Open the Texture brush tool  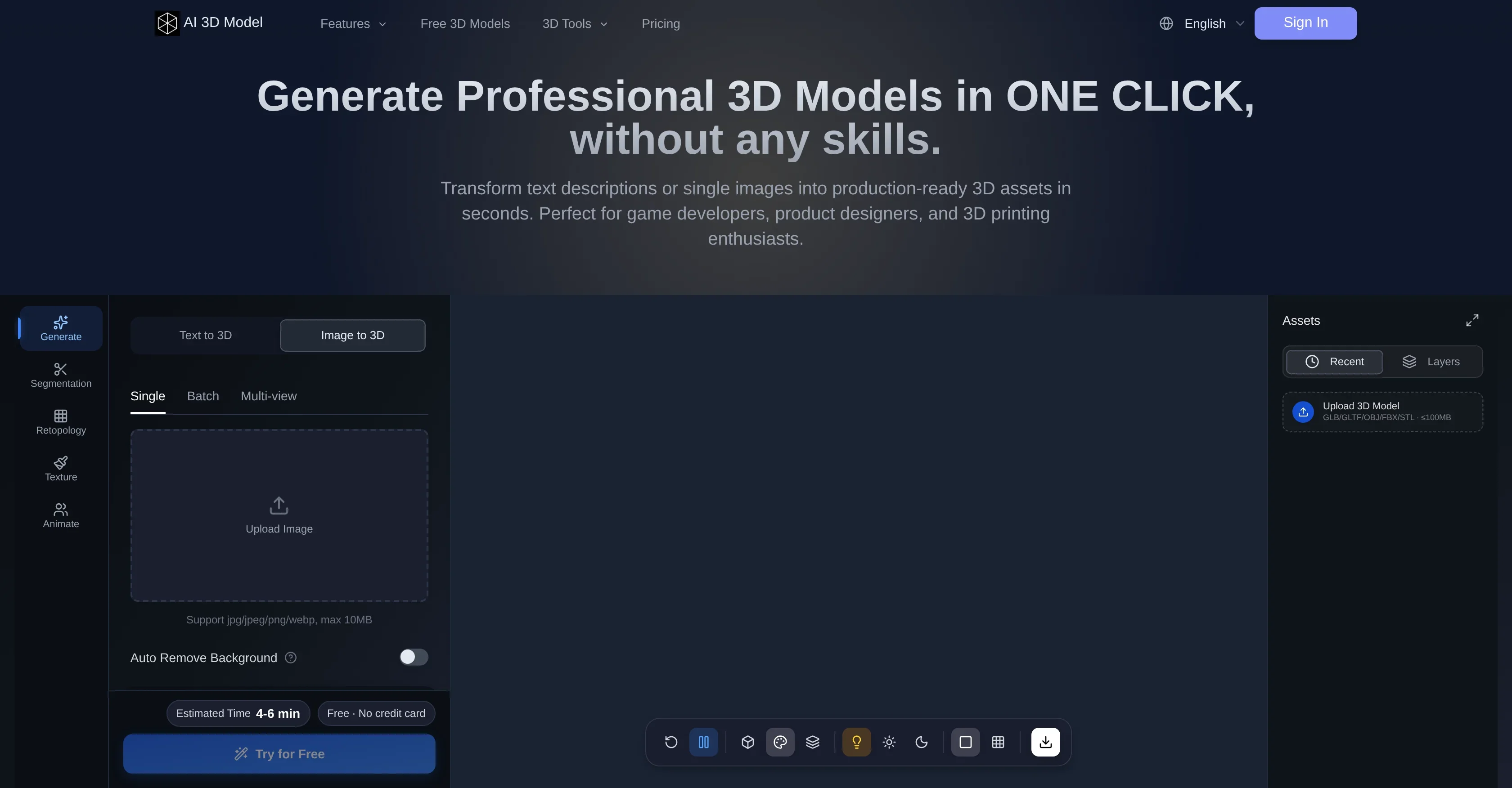pyautogui.click(x=61, y=469)
